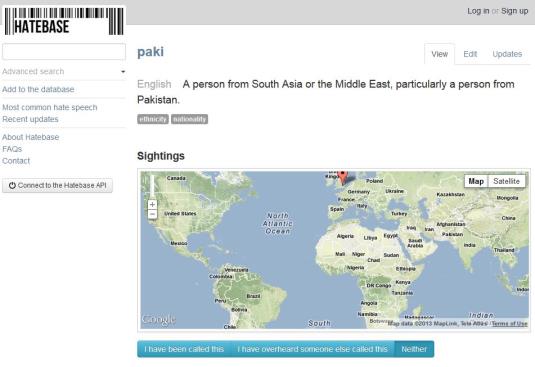Select the red sighting marker pin
Screen dimensions: 535x367
[343, 177]
